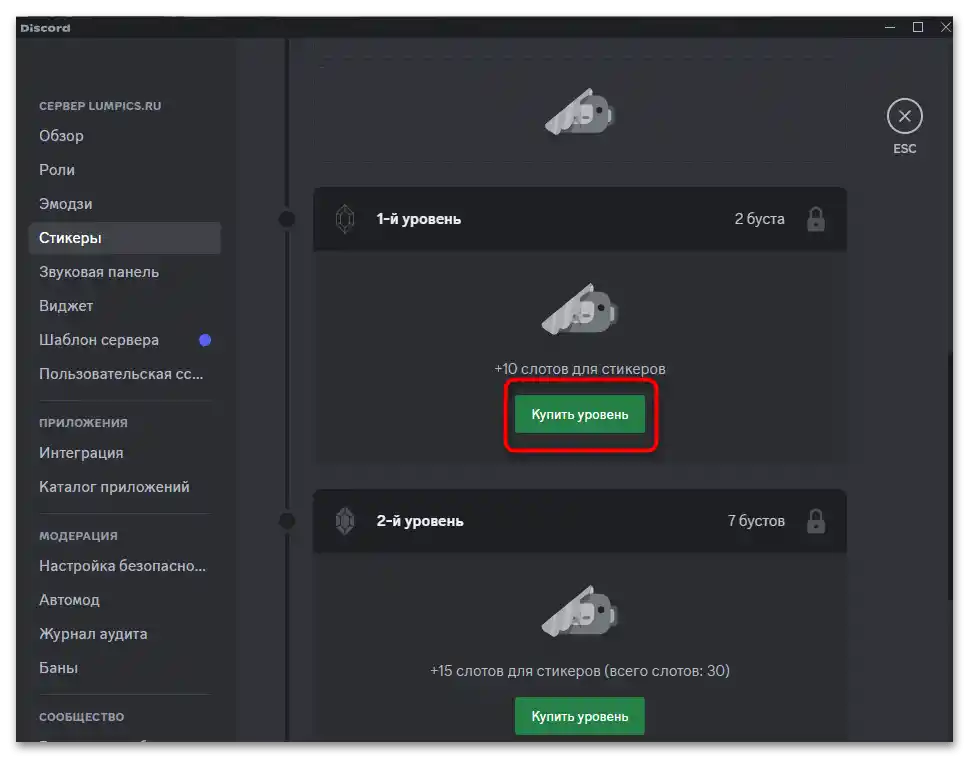The image size is (969, 758).
Task: Click the blue dot next to Шаблон сервера
Action: point(205,340)
